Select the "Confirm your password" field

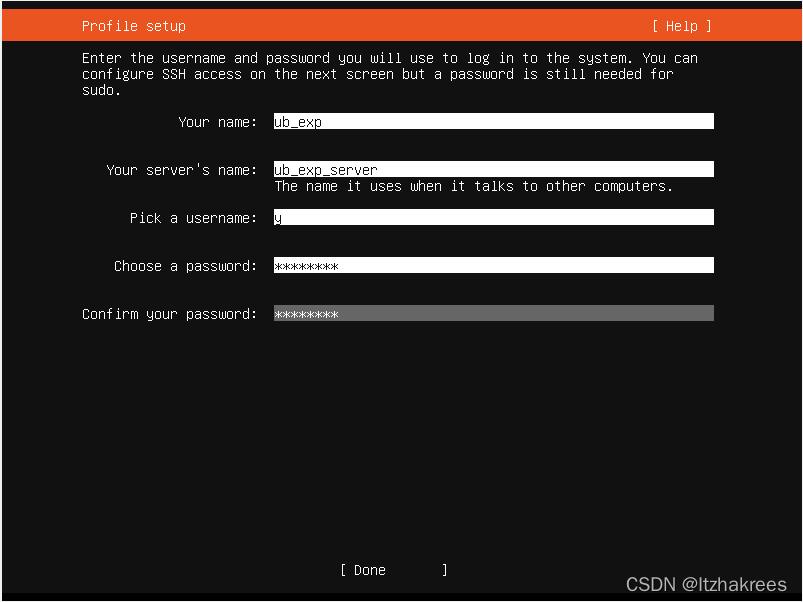(494, 313)
